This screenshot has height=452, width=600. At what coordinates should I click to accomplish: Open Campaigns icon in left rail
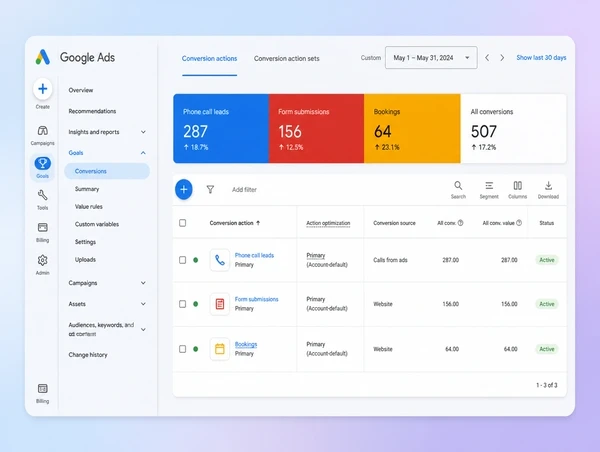pyautogui.click(x=42, y=131)
